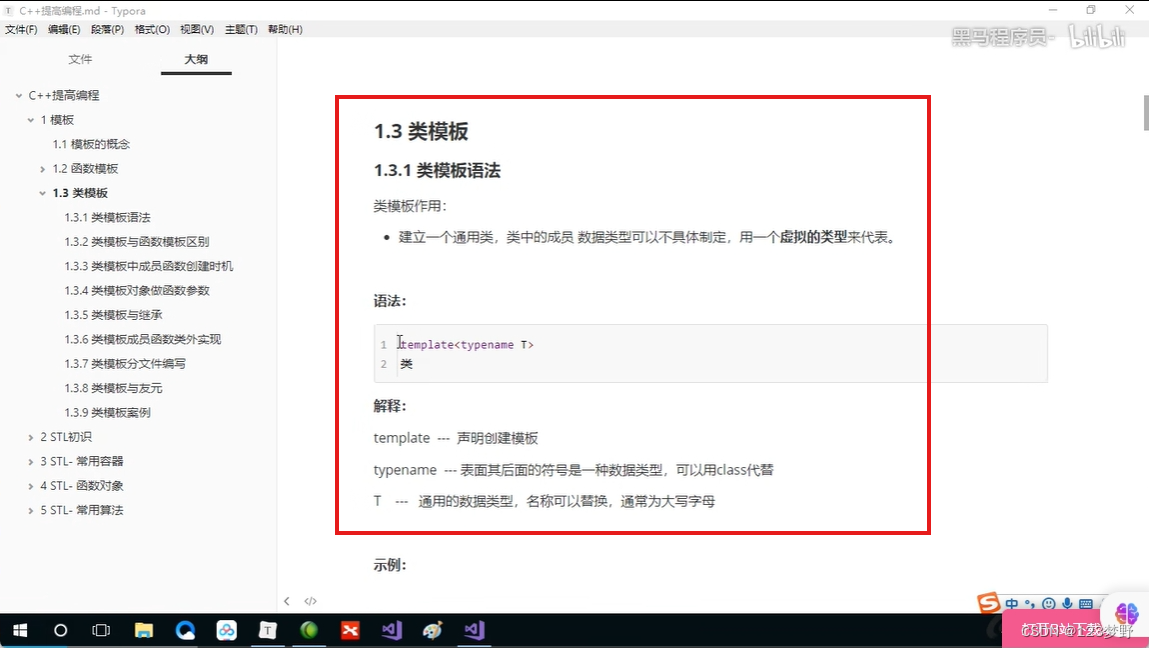
Task: Switch to the 文件 tab in sidebar
Action: pos(81,59)
